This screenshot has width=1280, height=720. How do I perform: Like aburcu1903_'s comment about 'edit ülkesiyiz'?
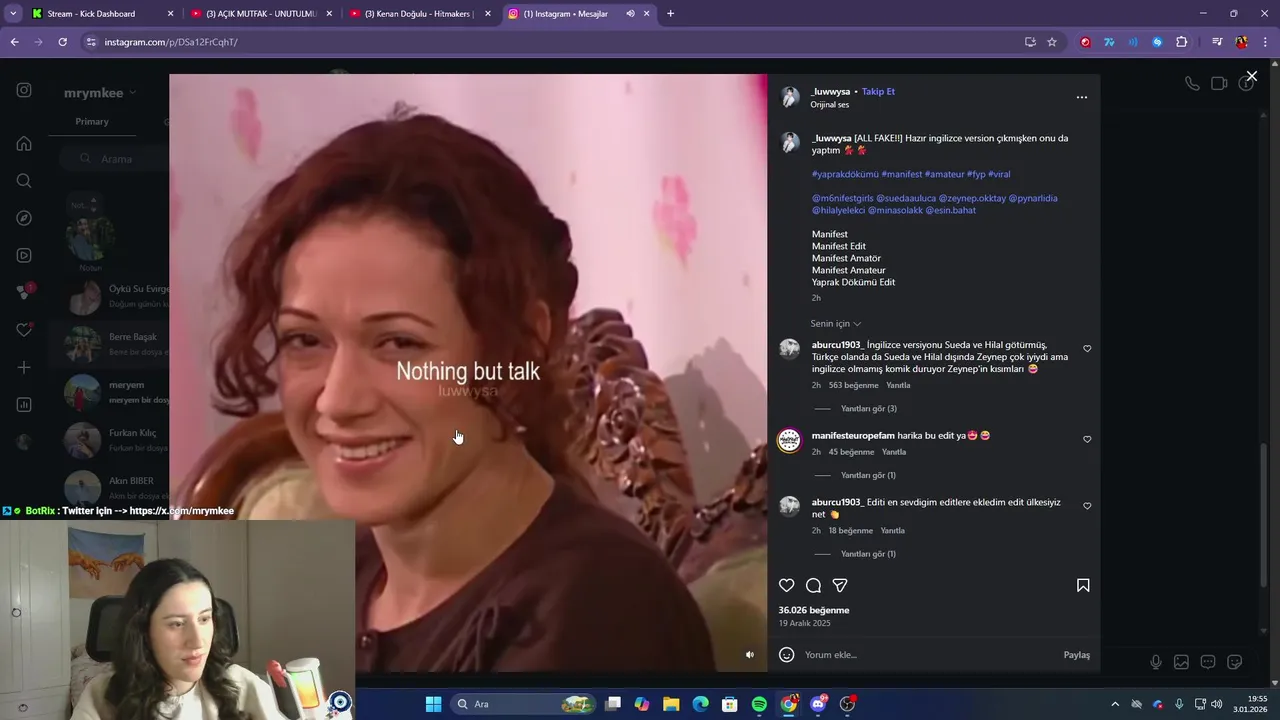(1087, 506)
